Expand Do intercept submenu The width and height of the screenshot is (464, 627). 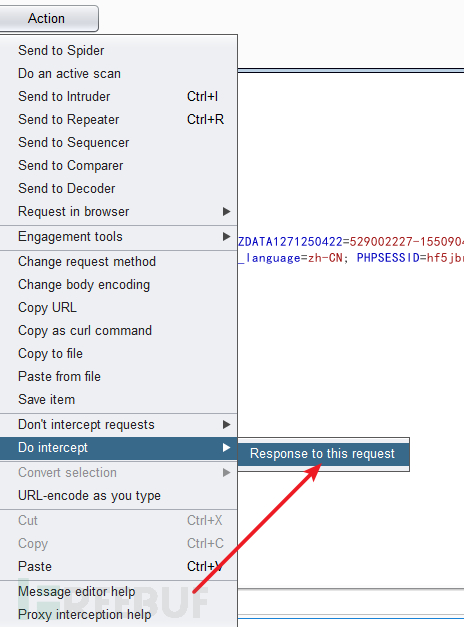pos(118,448)
